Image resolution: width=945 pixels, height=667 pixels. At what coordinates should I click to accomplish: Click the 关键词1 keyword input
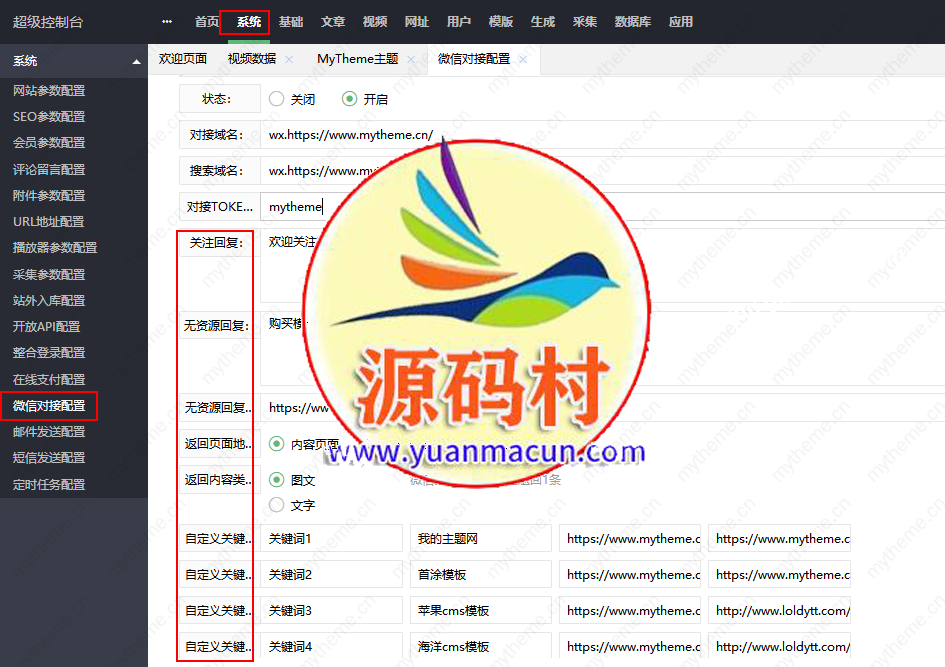(x=330, y=538)
